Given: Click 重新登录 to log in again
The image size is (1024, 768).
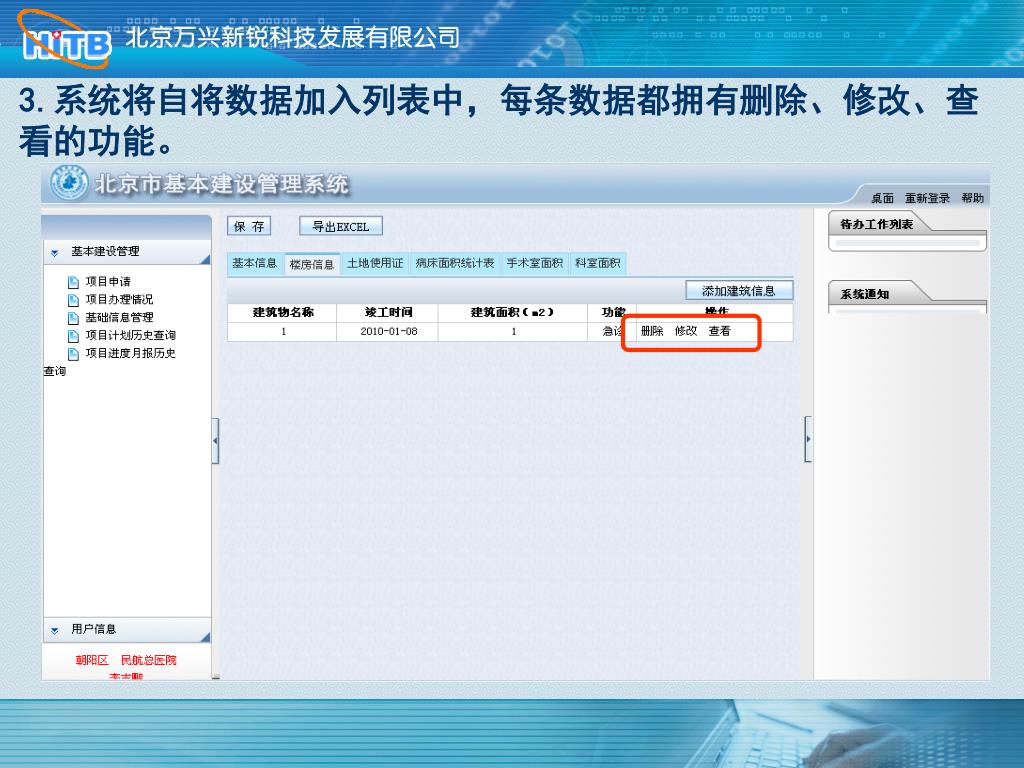Looking at the screenshot, I should 927,198.
